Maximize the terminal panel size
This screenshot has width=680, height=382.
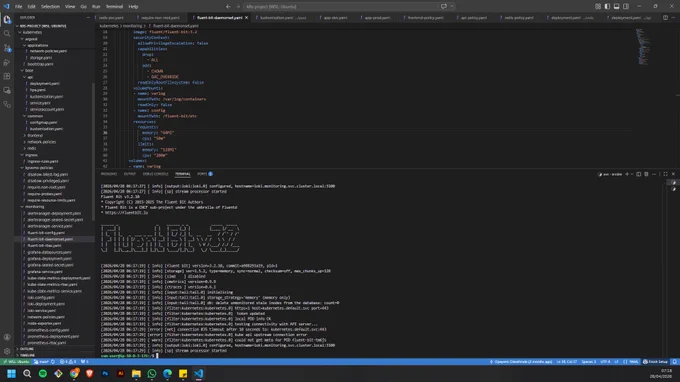(665, 174)
